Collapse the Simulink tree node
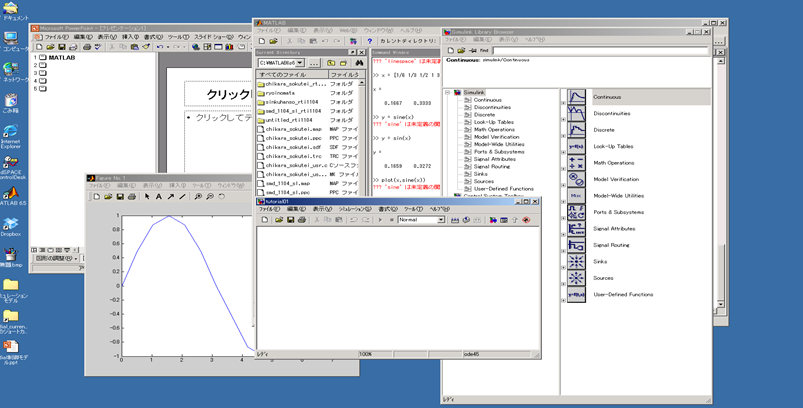The width and height of the screenshot is (803, 408). click(448, 93)
